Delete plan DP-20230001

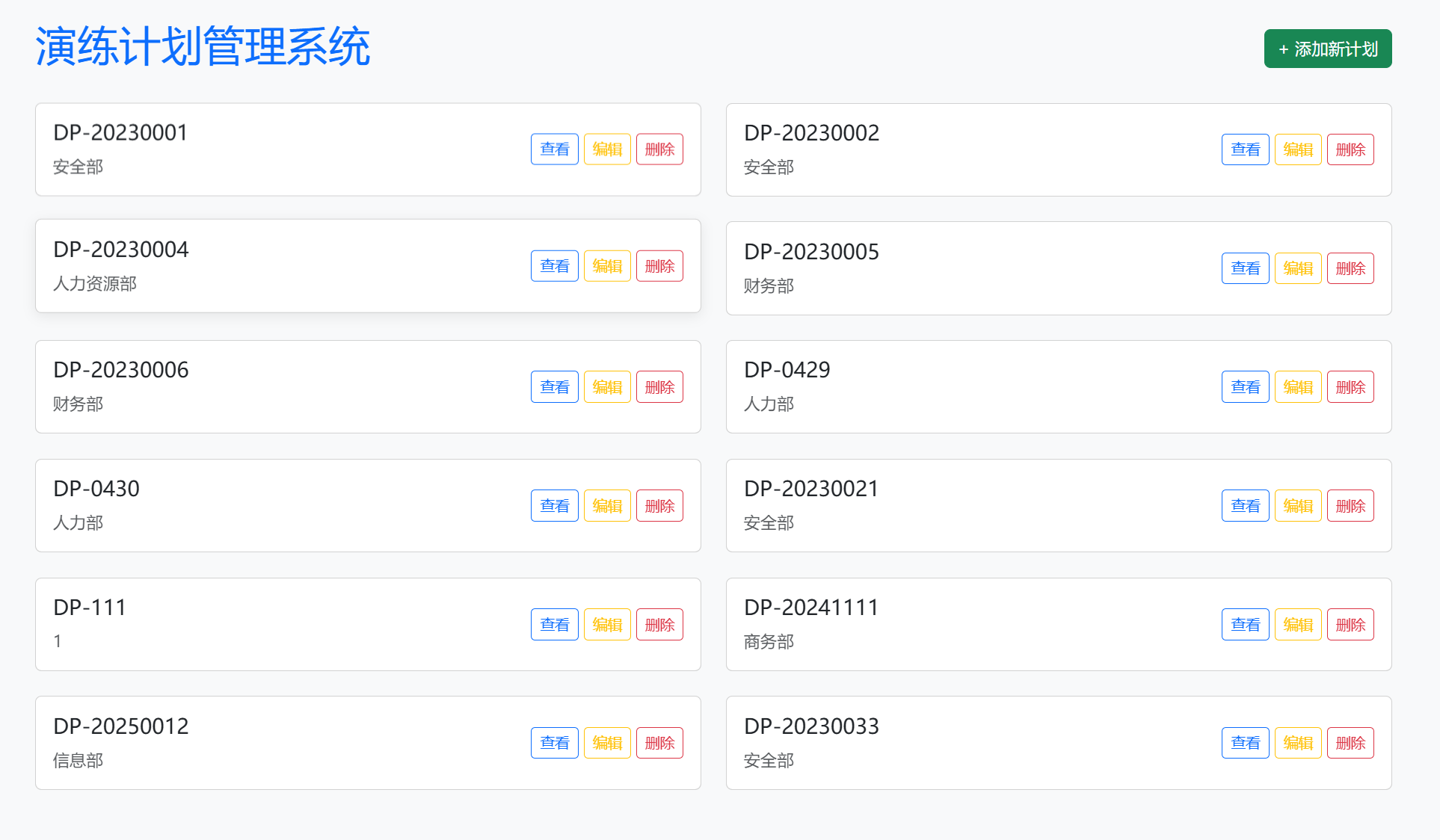coord(659,149)
